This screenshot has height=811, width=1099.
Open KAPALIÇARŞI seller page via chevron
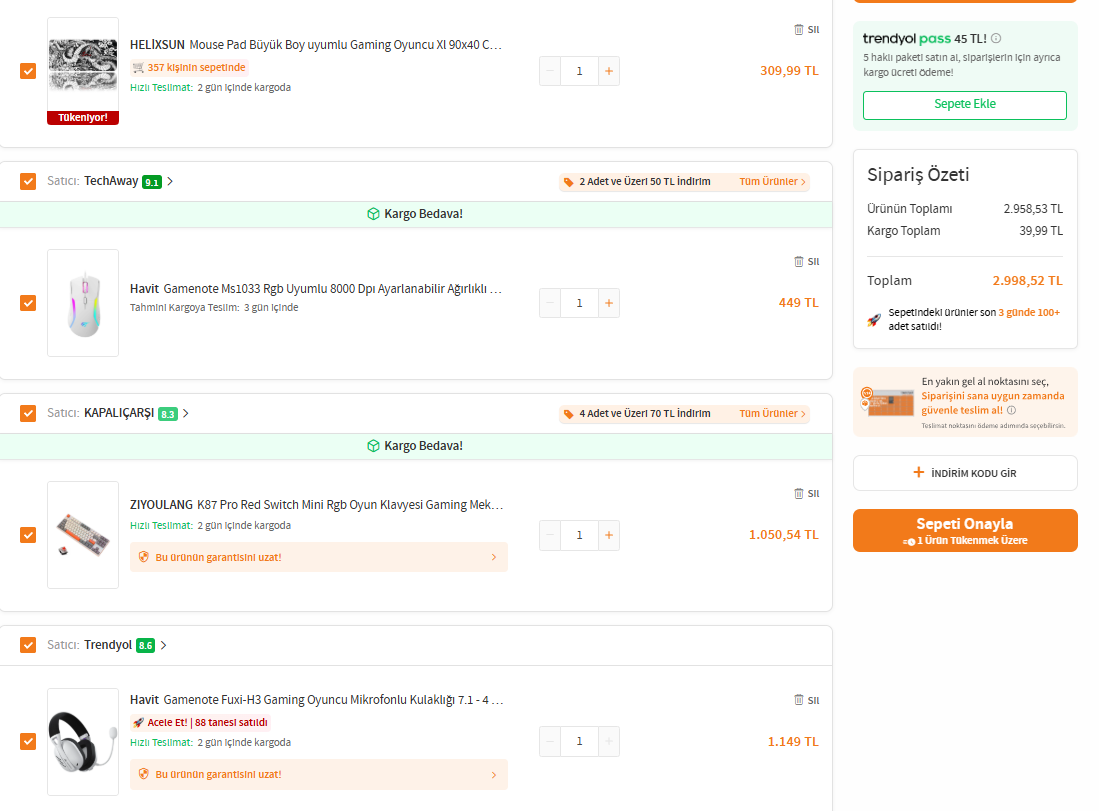click(186, 414)
